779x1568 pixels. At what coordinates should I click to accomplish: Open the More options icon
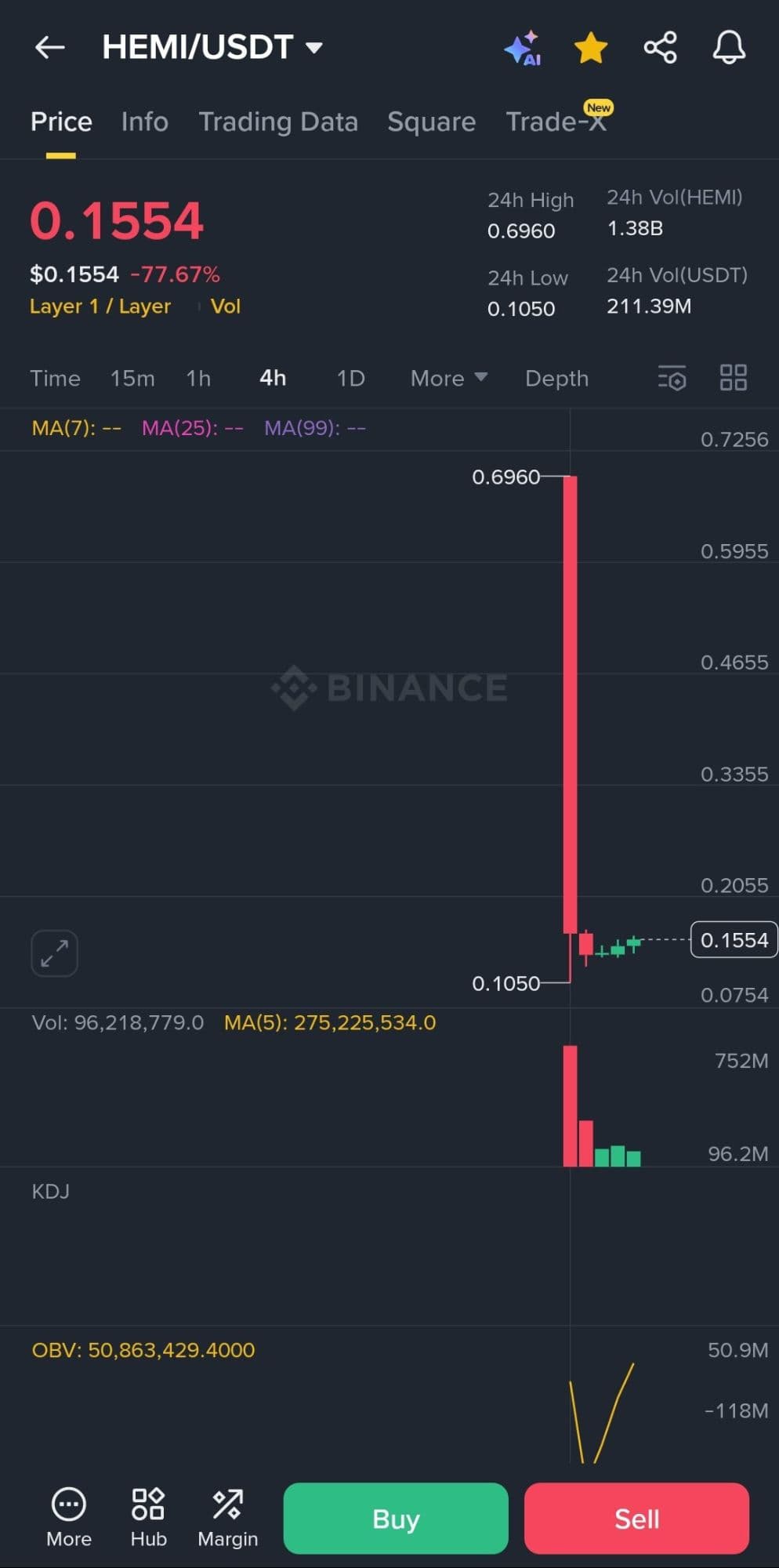(x=69, y=1516)
